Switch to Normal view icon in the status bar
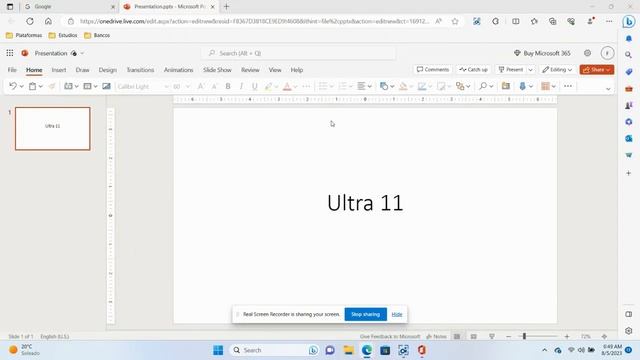The height and width of the screenshot is (360, 640). tap(457, 336)
